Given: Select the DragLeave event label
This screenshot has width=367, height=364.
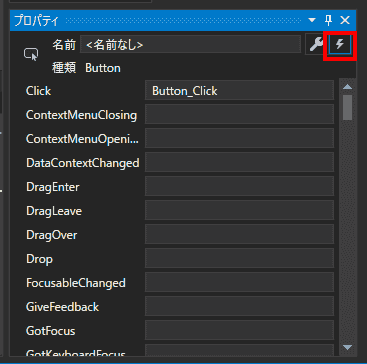Looking at the screenshot, I should (x=54, y=211).
